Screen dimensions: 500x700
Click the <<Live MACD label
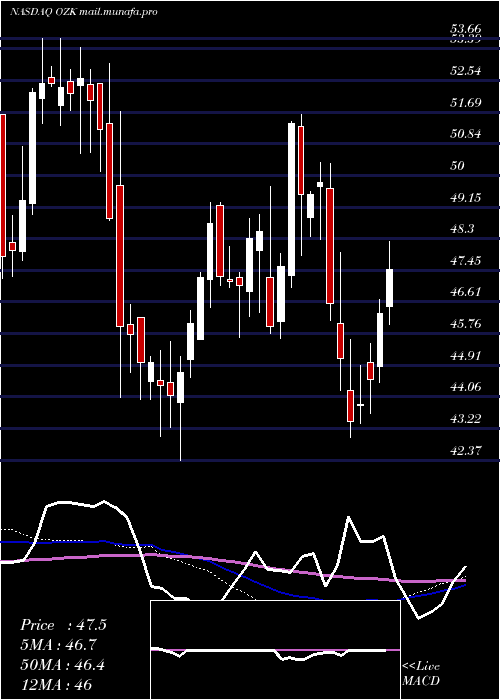coord(421,674)
